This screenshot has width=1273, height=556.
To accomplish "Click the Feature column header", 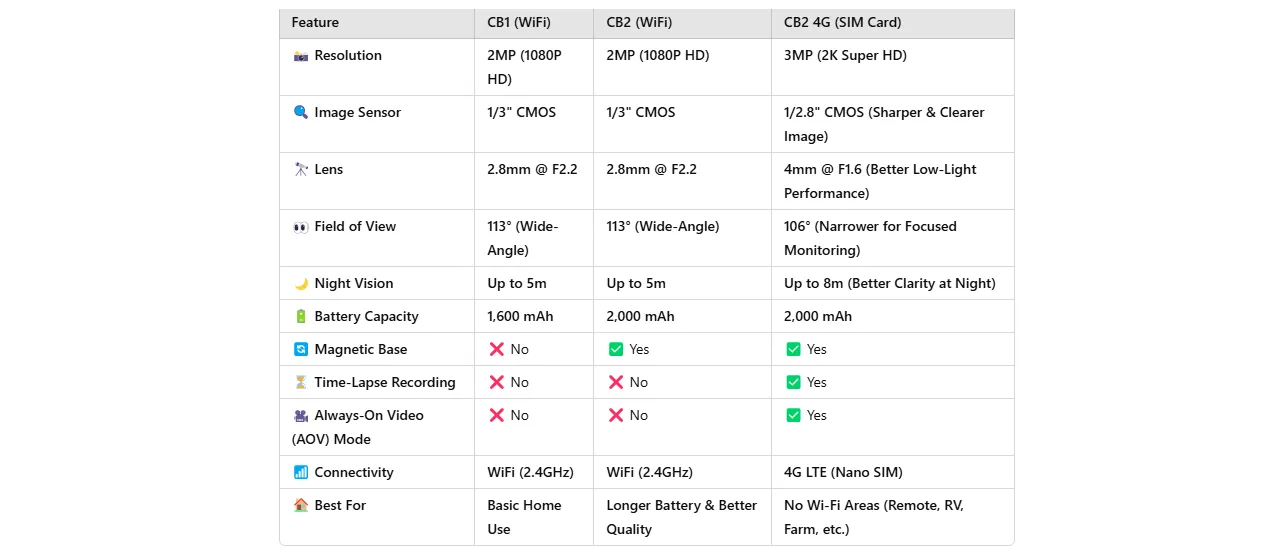I will coord(315,23).
